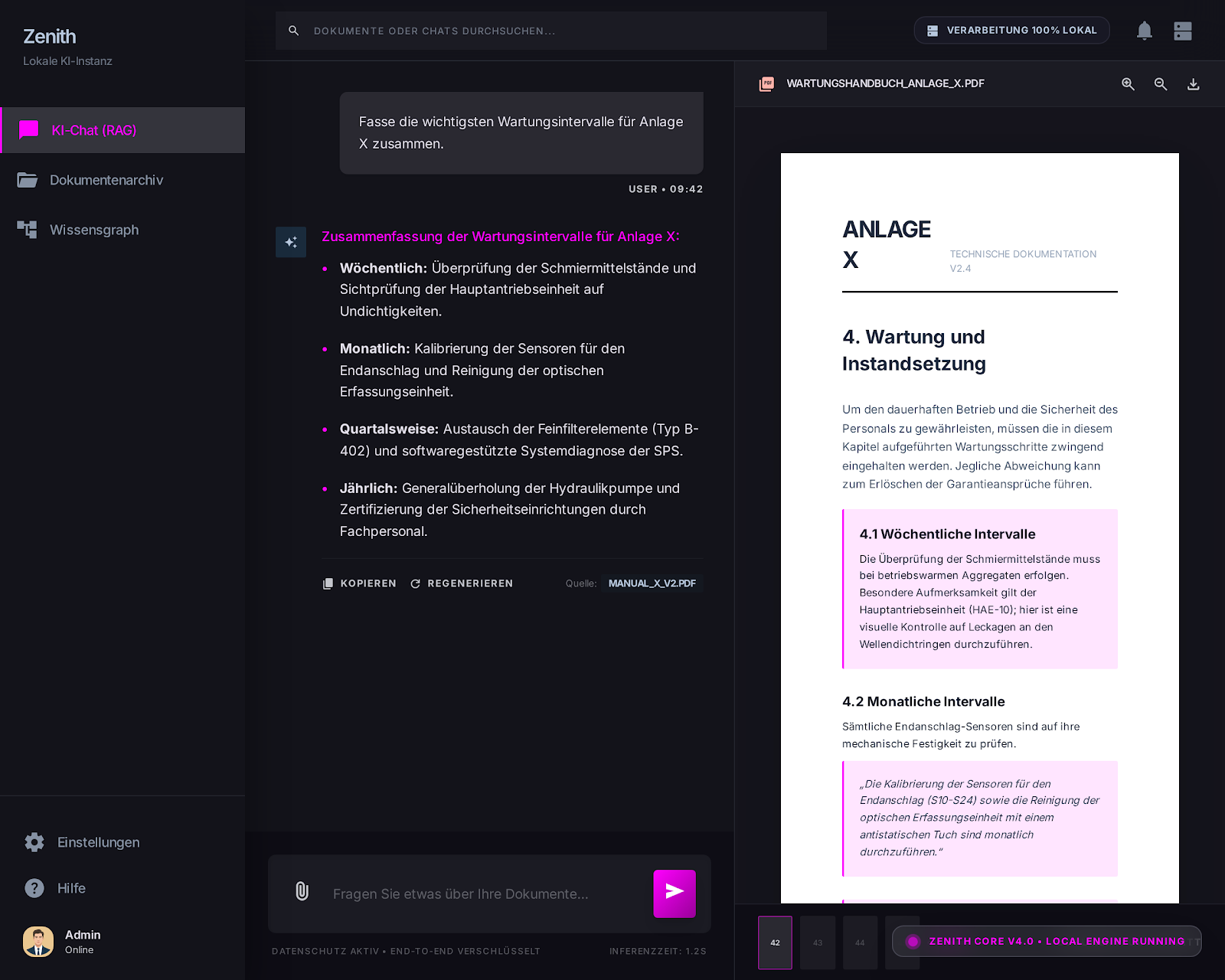Switch to the Dokumentenarchiv

(106, 180)
